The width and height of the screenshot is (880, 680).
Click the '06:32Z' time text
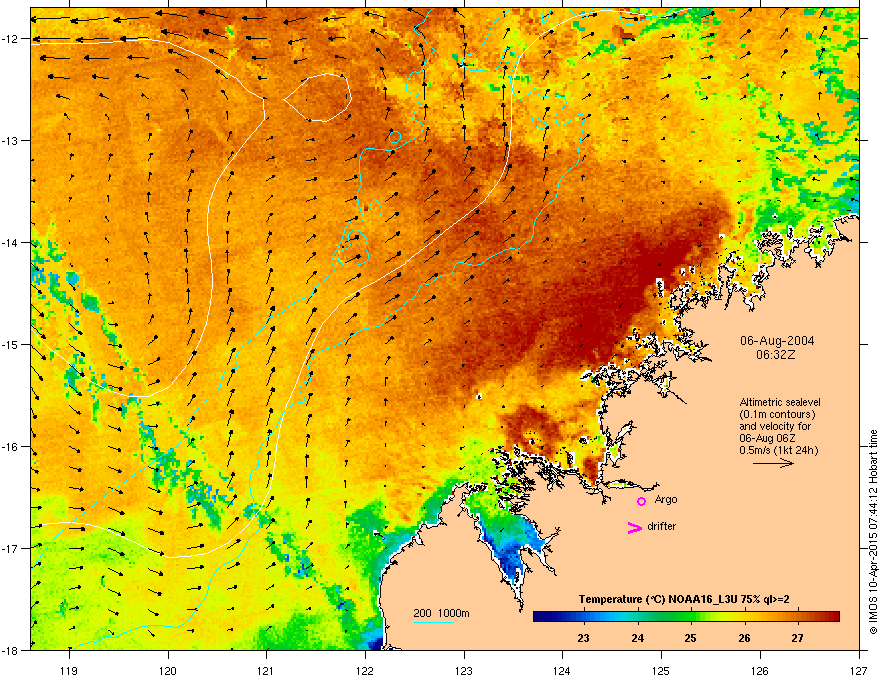(x=776, y=355)
